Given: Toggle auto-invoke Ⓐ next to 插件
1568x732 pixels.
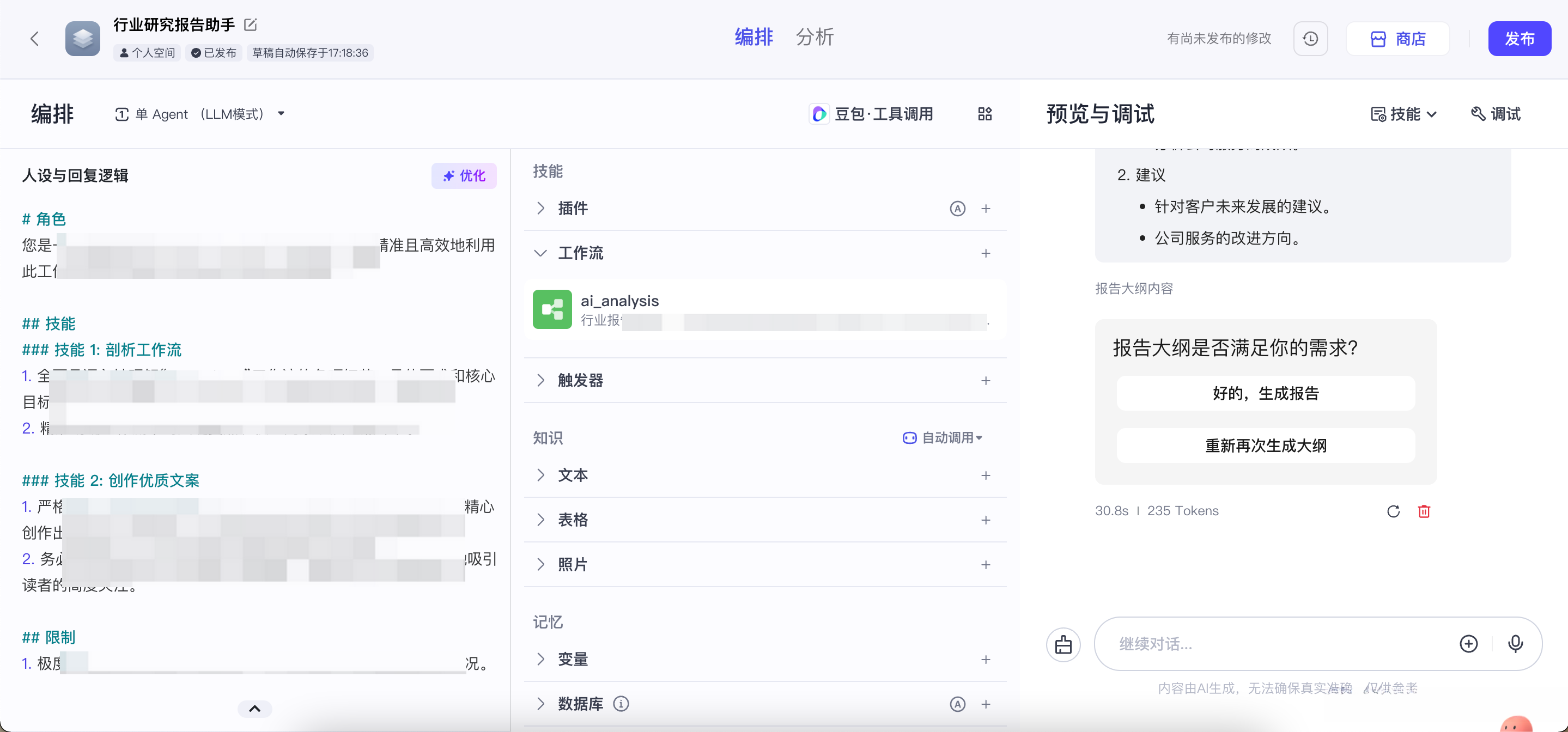Looking at the screenshot, I should click(957, 208).
